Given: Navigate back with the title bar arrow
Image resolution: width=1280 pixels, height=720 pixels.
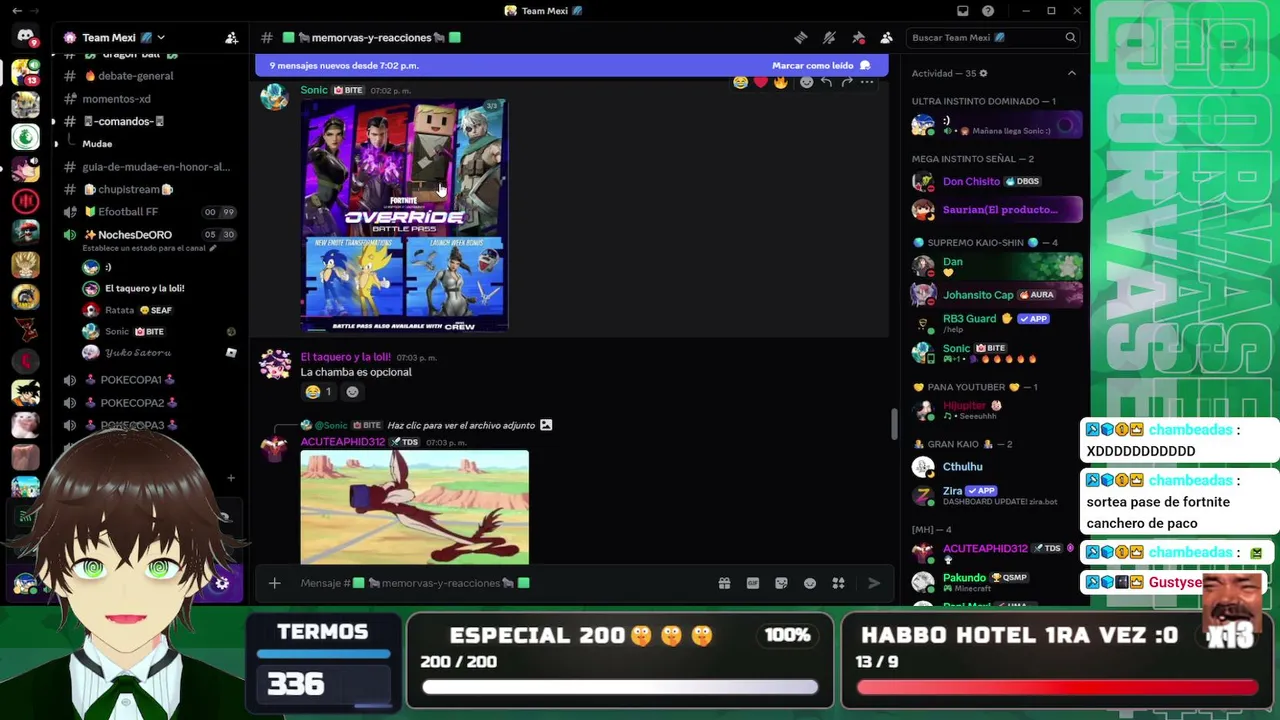Looking at the screenshot, I should pos(17,11).
